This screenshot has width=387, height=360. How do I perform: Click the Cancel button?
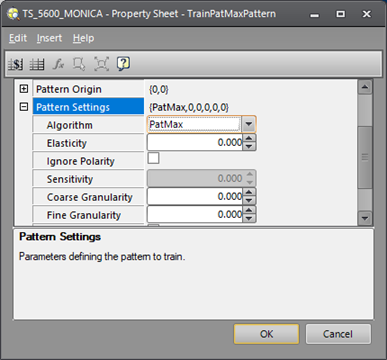(338, 334)
